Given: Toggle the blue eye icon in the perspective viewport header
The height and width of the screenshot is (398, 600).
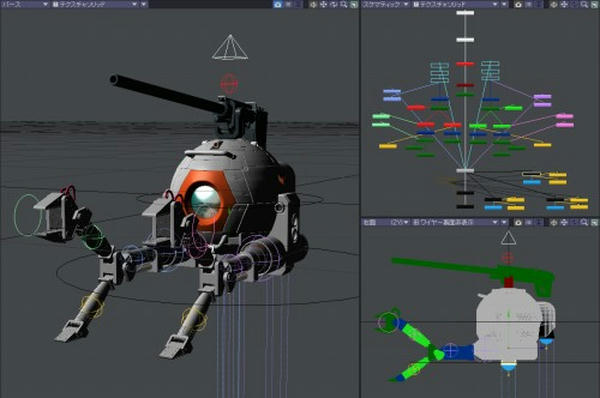Looking at the screenshot, I should coord(278,4).
